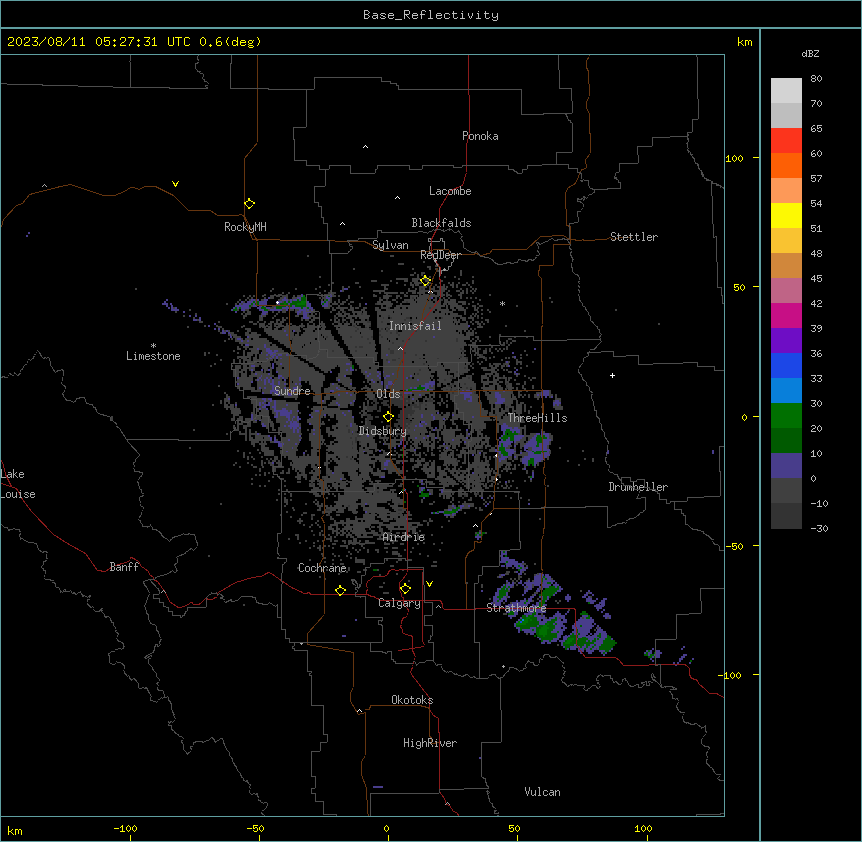Click the yellow diamond marker near RockyMH
Viewport: 862px width, 842px height.
(x=249, y=203)
